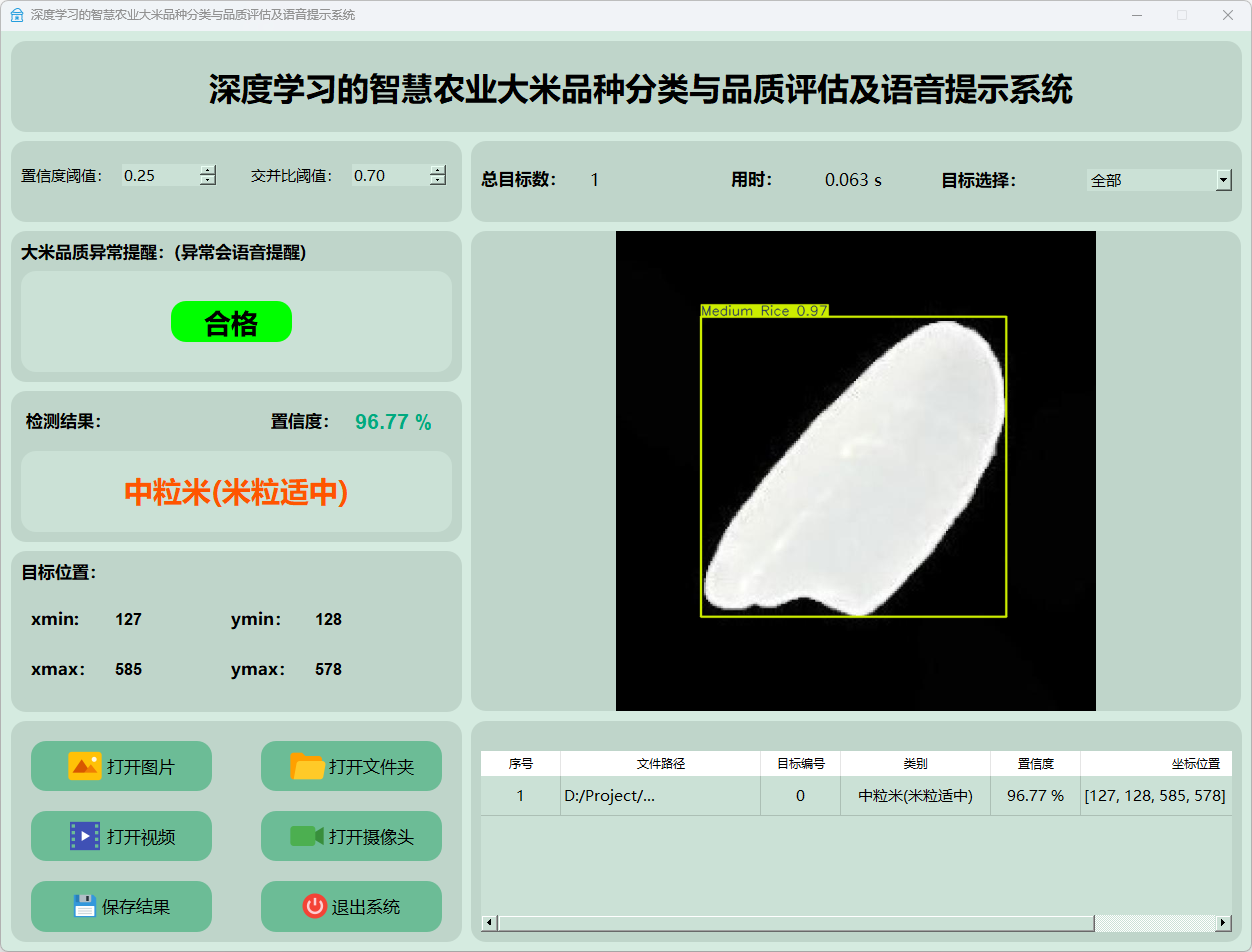1252x952 pixels.
Task: Increase the 置信度阈值 value with up arrow
Action: coord(207,170)
